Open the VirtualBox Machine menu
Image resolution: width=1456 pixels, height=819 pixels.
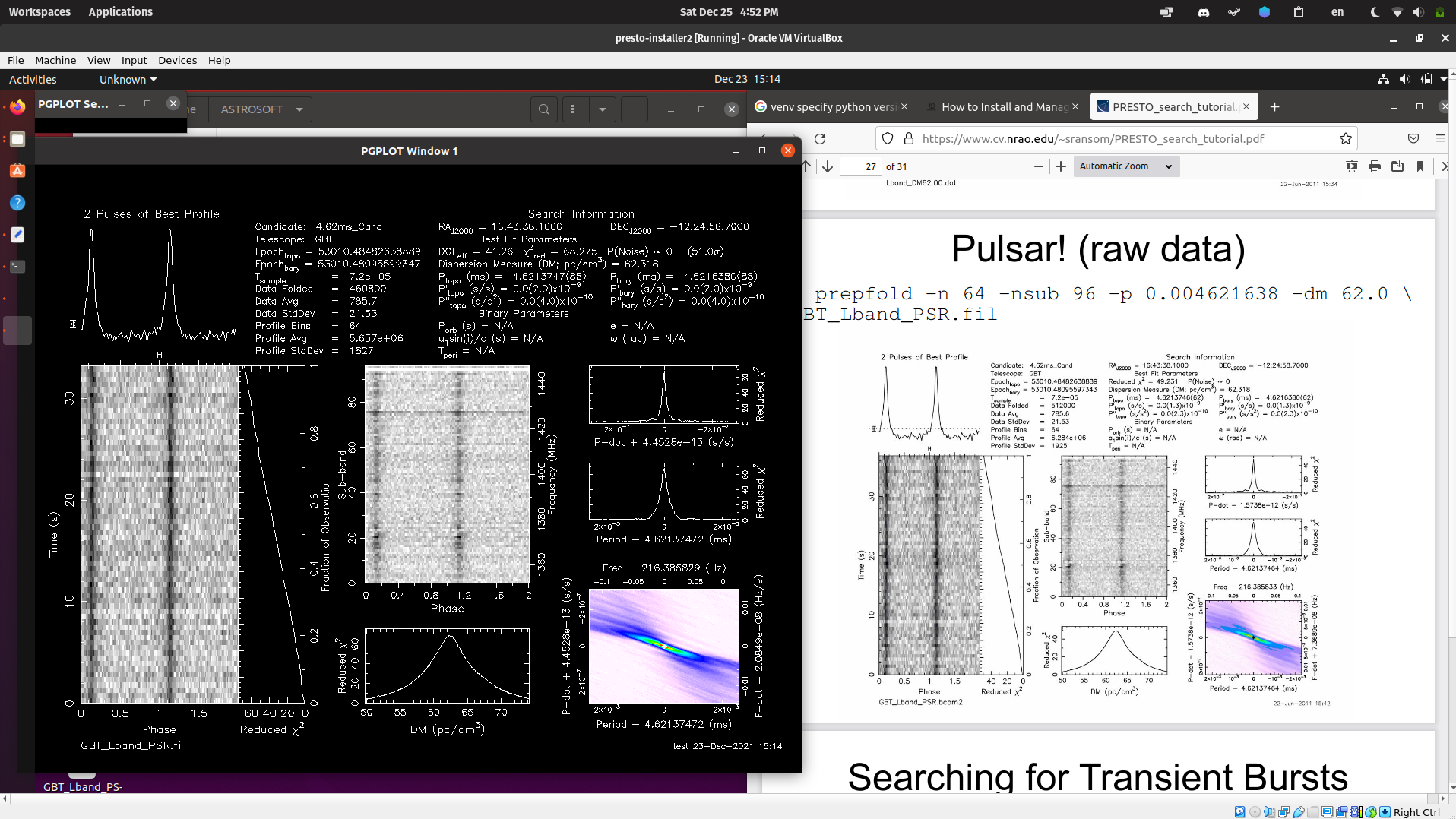(55, 60)
